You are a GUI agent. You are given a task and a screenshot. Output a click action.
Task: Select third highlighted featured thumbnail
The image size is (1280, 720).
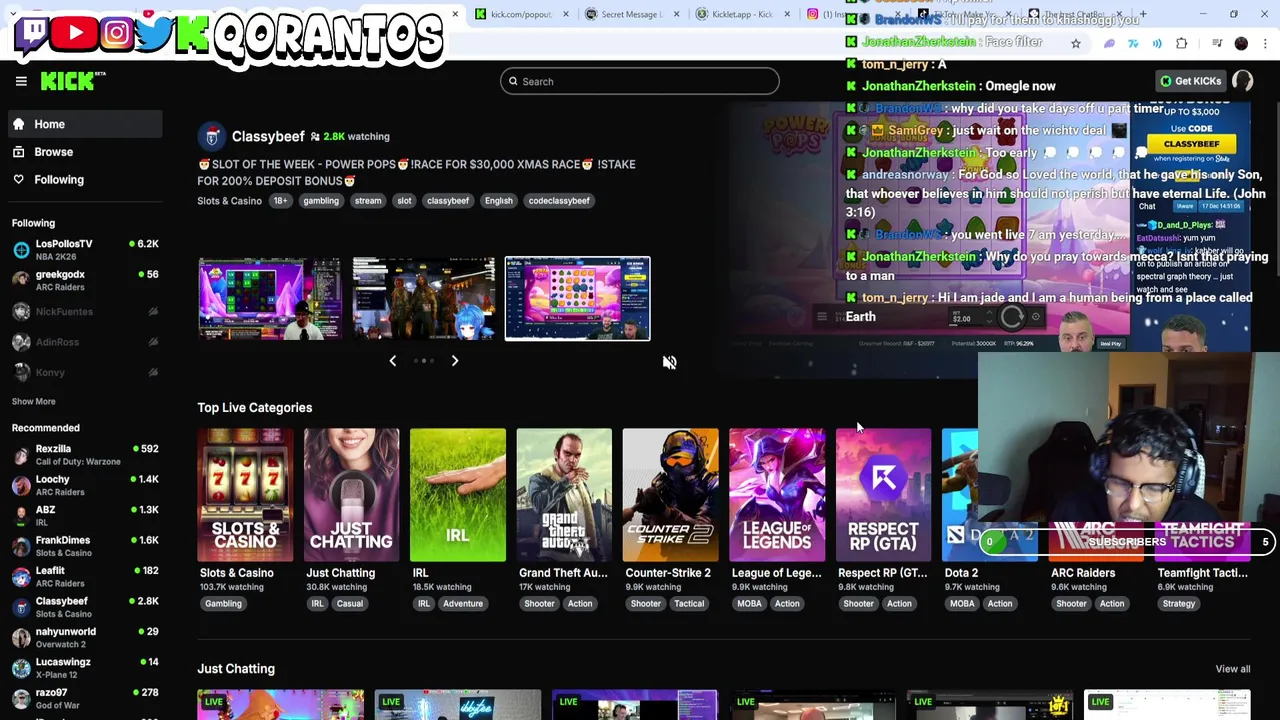click(577, 299)
